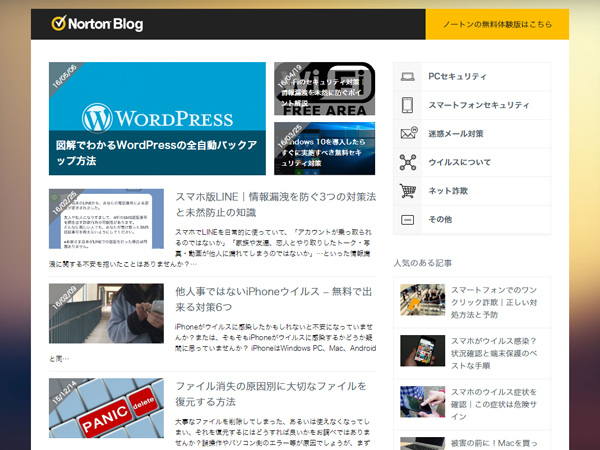Click the その他 ellipsis box icon
Viewport: 600px width, 450px height.
[408, 220]
